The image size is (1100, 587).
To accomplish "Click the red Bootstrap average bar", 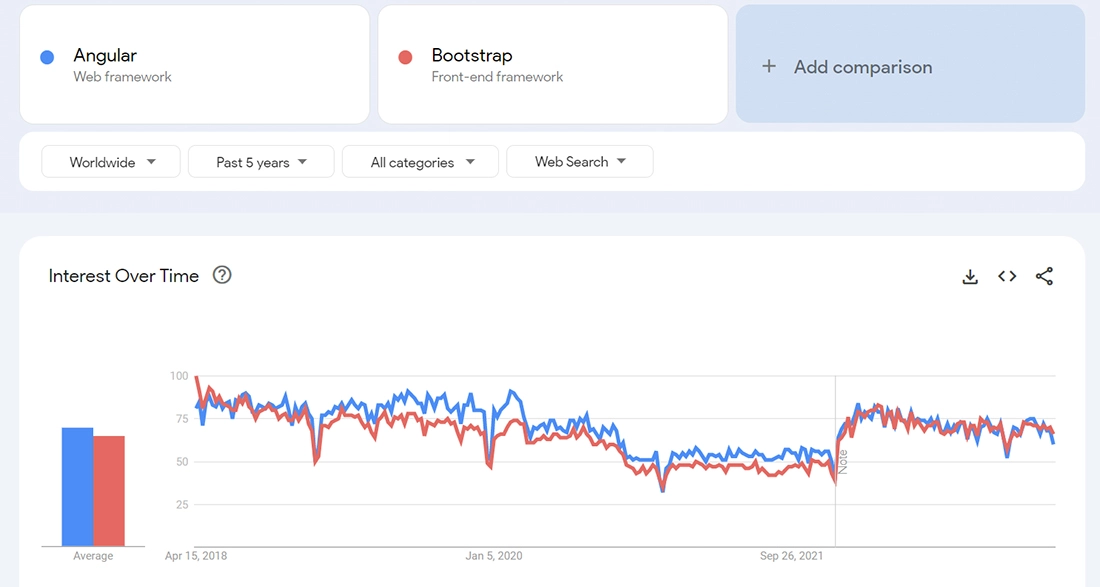I will (109, 491).
